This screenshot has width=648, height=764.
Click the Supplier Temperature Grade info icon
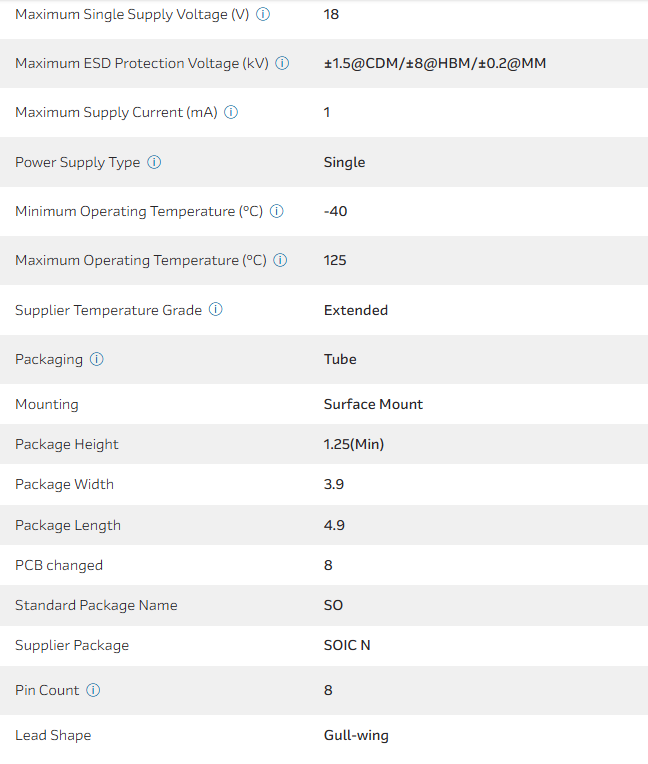[215, 310]
